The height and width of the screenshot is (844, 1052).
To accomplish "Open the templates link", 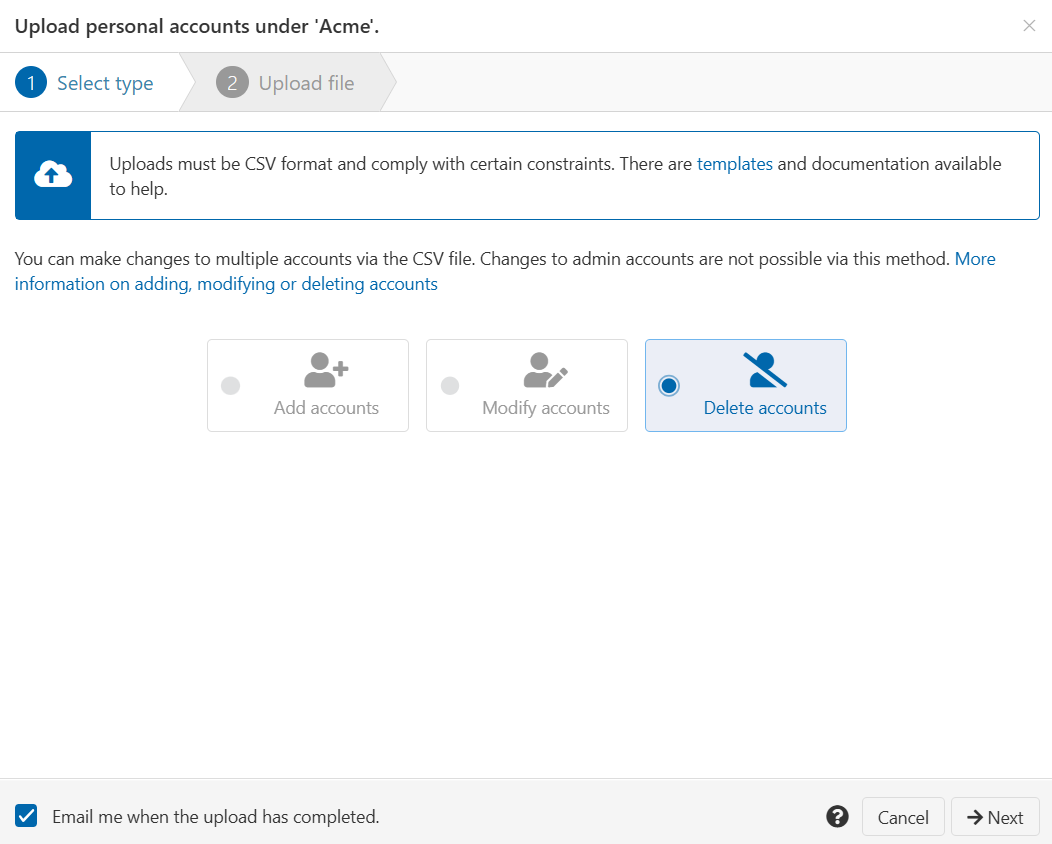I will (734, 163).
